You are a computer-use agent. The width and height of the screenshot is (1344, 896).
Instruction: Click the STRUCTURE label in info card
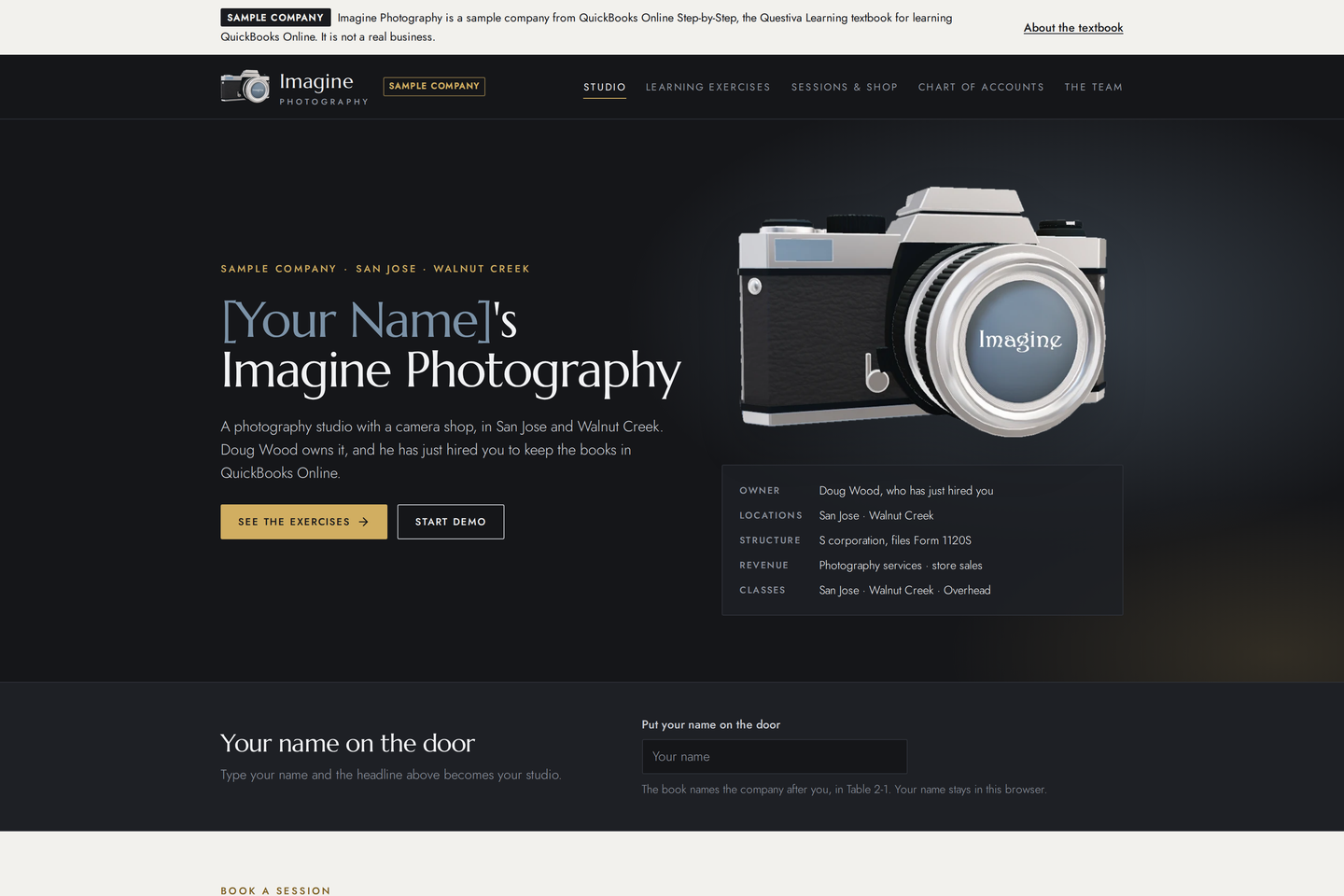click(770, 540)
